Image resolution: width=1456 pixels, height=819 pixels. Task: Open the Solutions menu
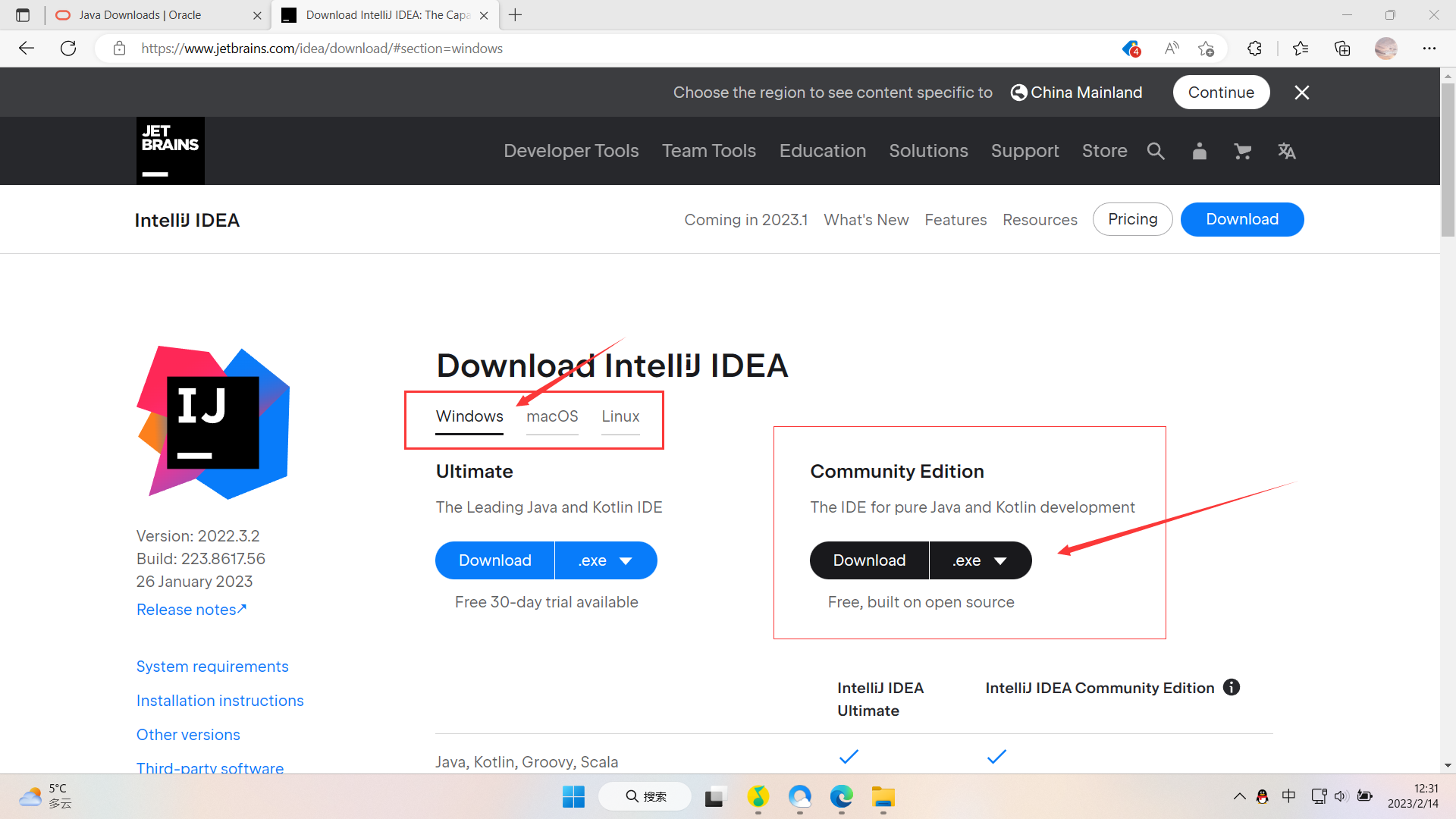click(x=928, y=151)
